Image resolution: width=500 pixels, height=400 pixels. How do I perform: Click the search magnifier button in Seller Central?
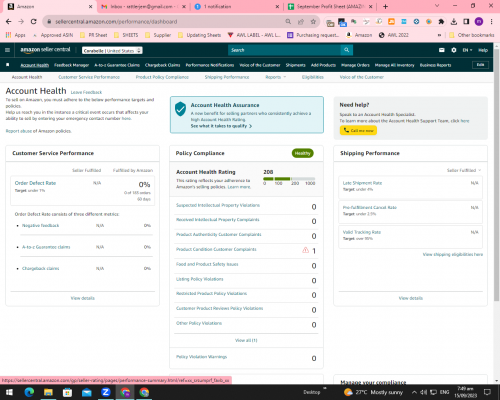coord(347,50)
